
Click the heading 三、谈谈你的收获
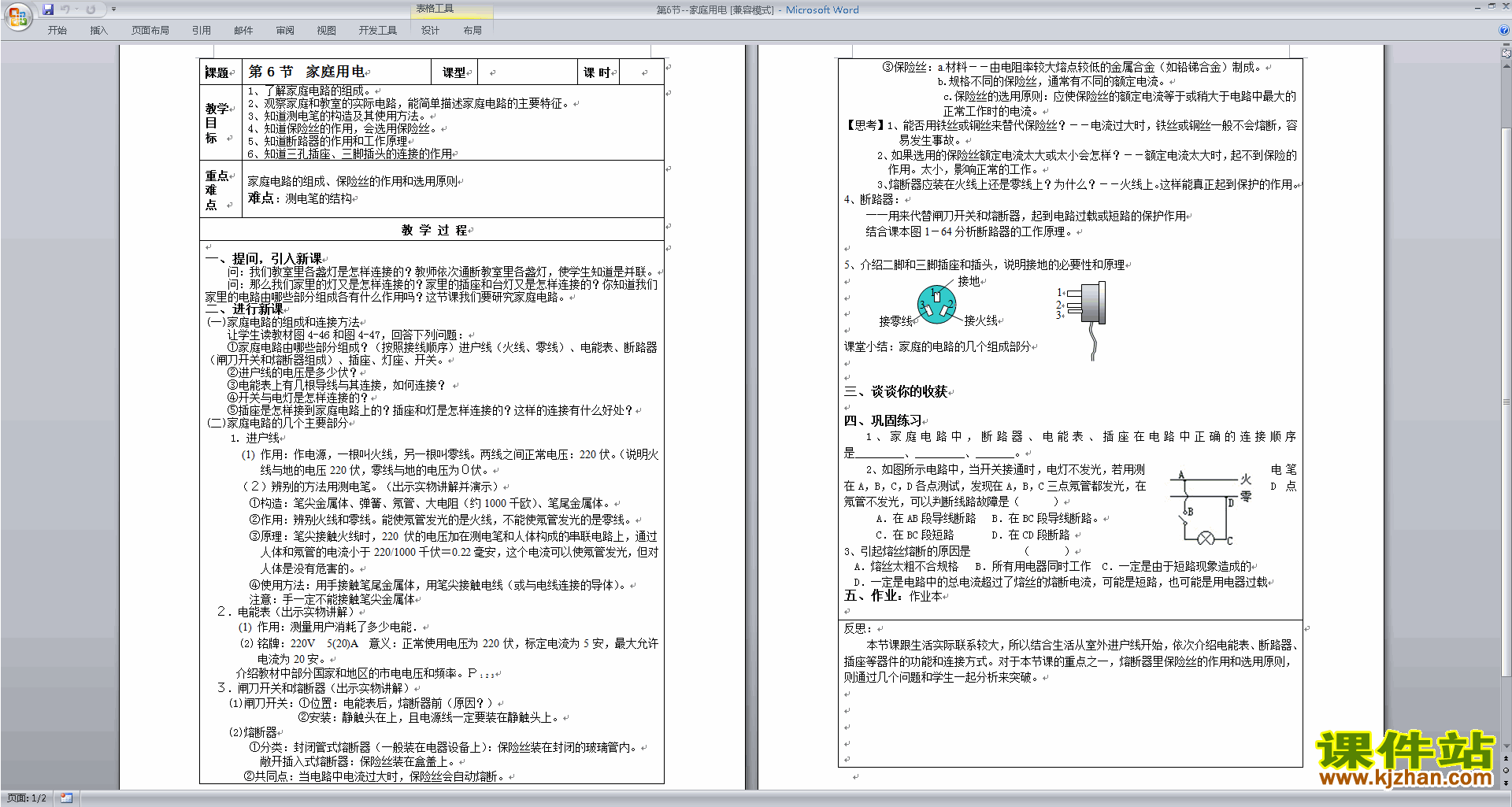(x=895, y=391)
